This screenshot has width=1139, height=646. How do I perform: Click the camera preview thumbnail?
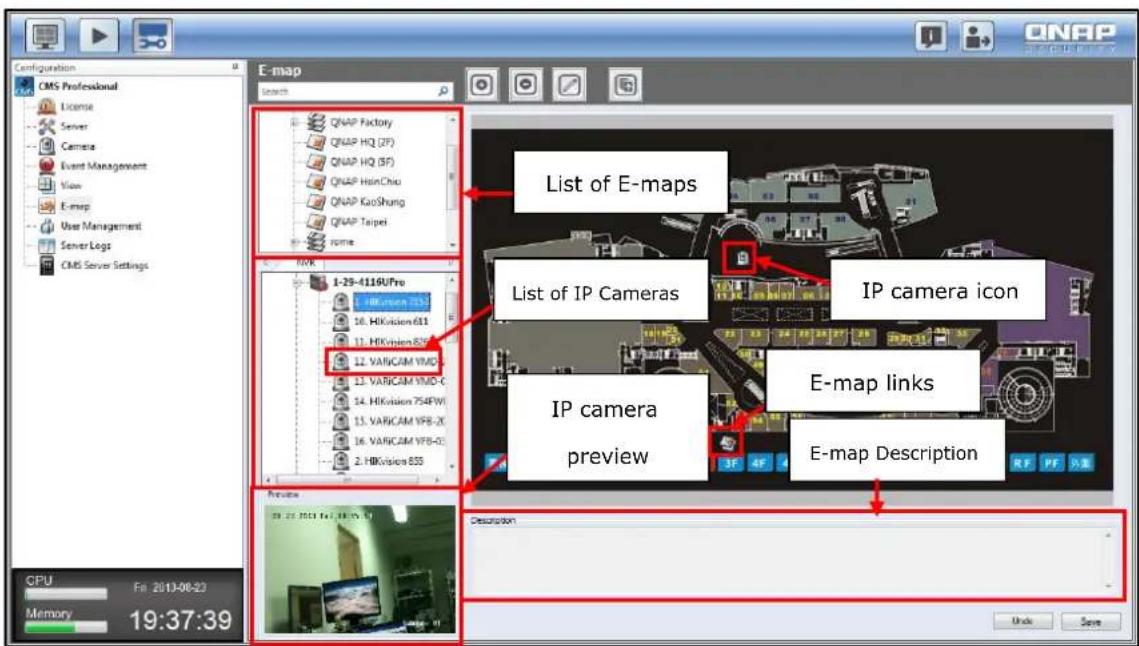pos(360,569)
